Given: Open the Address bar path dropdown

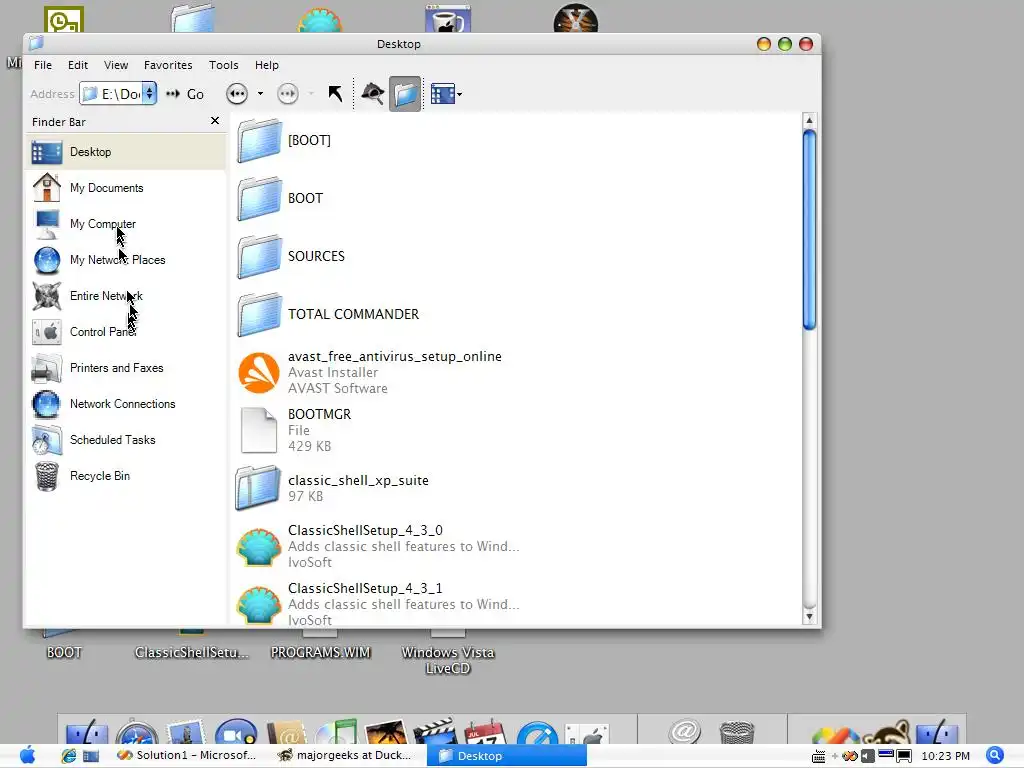Looking at the screenshot, I should (x=150, y=94).
